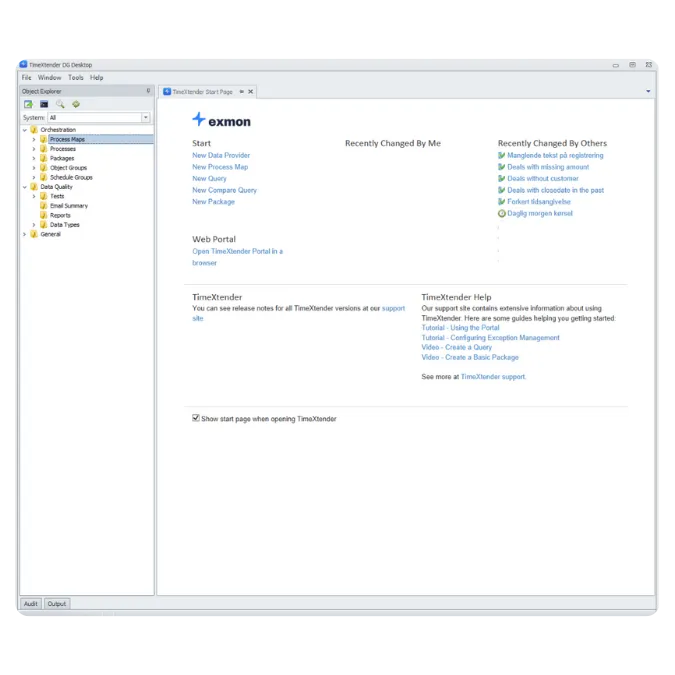Click the check icon beside Deals without customer
675x675 pixels.
pyautogui.click(x=502, y=178)
